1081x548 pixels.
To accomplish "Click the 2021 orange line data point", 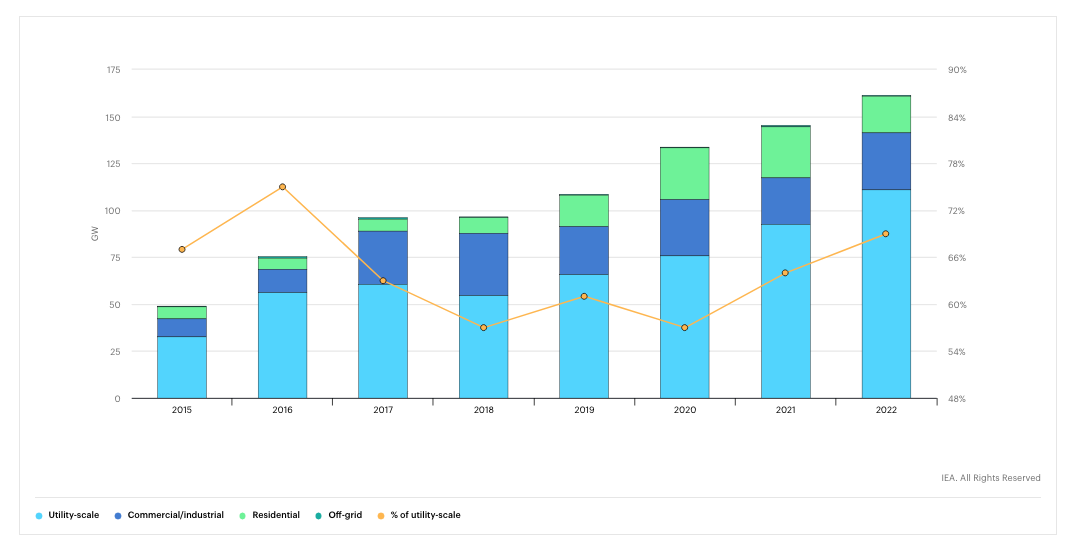I will tap(785, 273).
